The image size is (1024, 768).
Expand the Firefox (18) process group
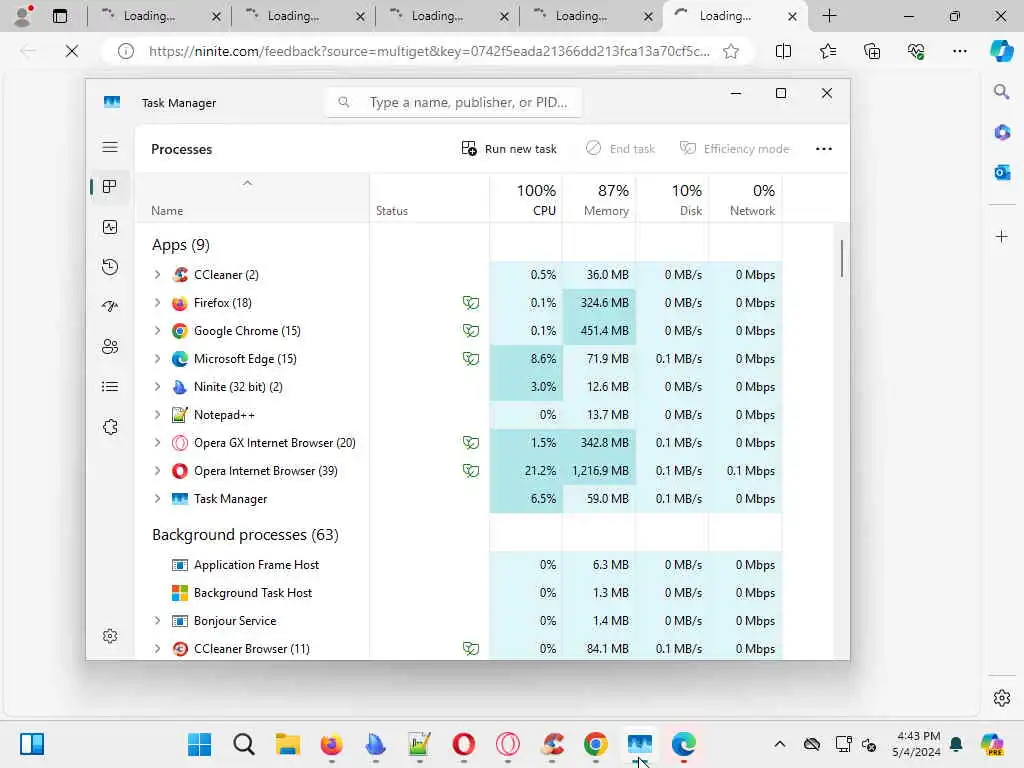pyautogui.click(x=157, y=302)
